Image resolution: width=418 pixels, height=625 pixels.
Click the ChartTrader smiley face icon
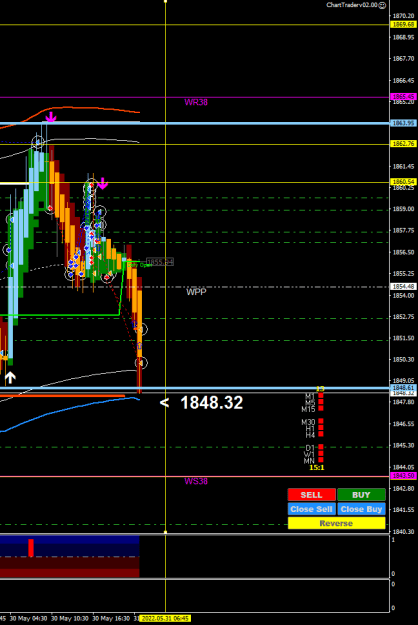[382, 5]
